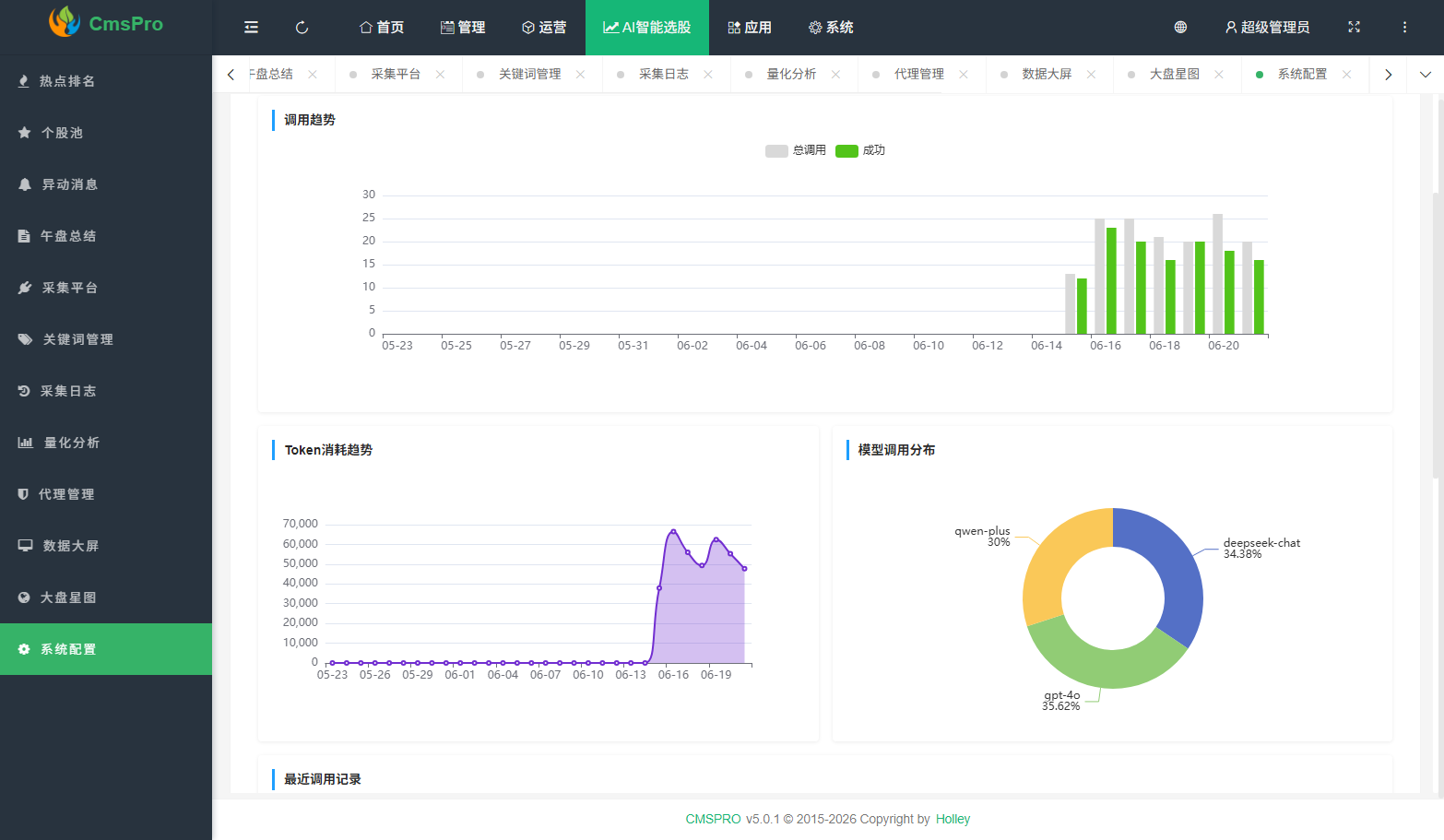Image resolution: width=1444 pixels, height=840 pixels.
Task: Show previous tabs with left arrow
Action: pyautogui.click(x=231, y=75)
